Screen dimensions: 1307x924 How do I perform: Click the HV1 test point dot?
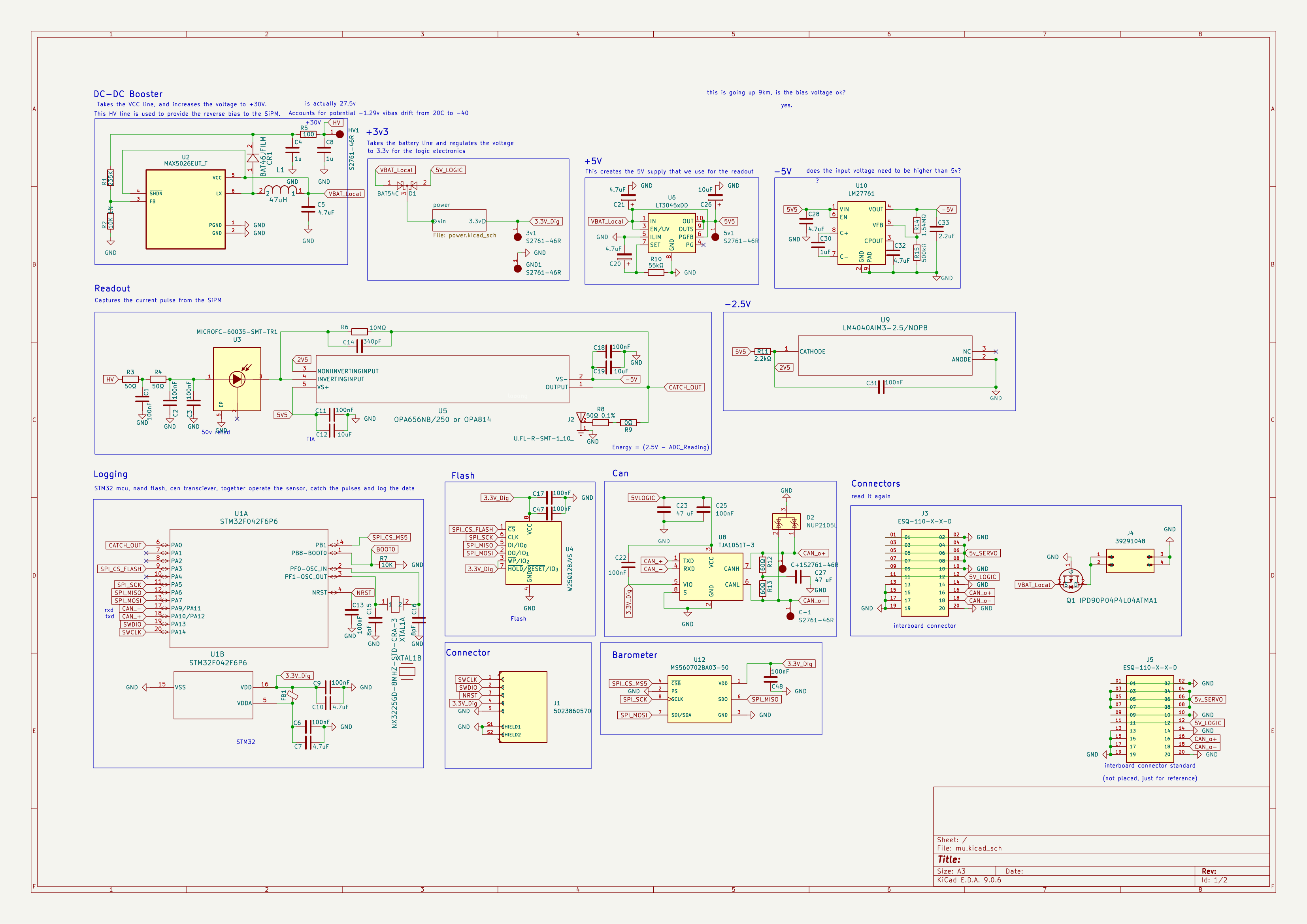click(340, 134)
